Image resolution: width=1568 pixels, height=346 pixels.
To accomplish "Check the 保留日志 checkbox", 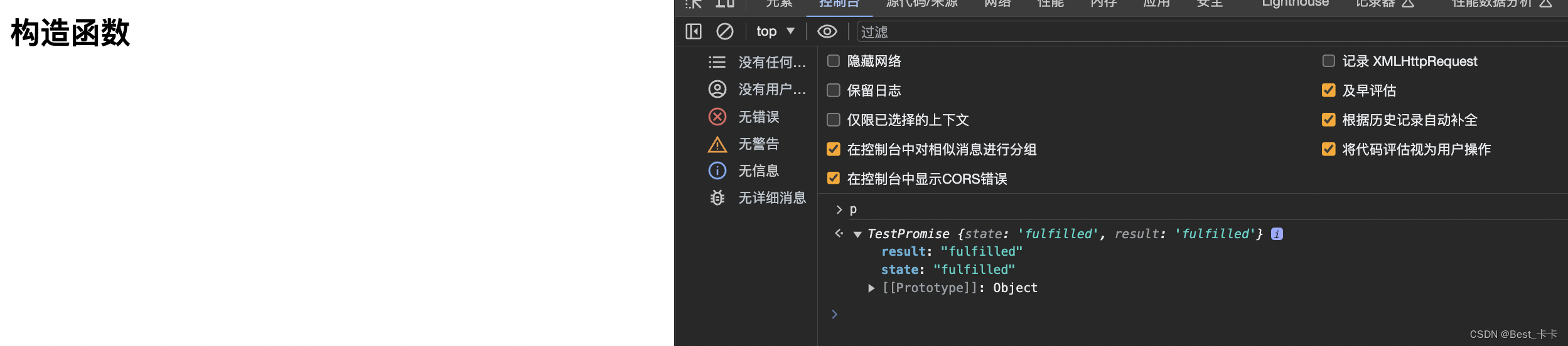I will click(834, 90).
